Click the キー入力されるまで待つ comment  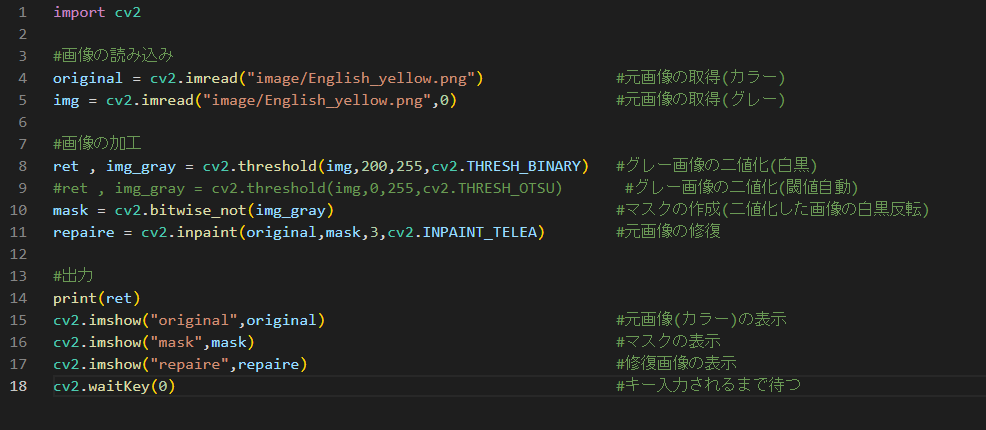coord(708,386)
